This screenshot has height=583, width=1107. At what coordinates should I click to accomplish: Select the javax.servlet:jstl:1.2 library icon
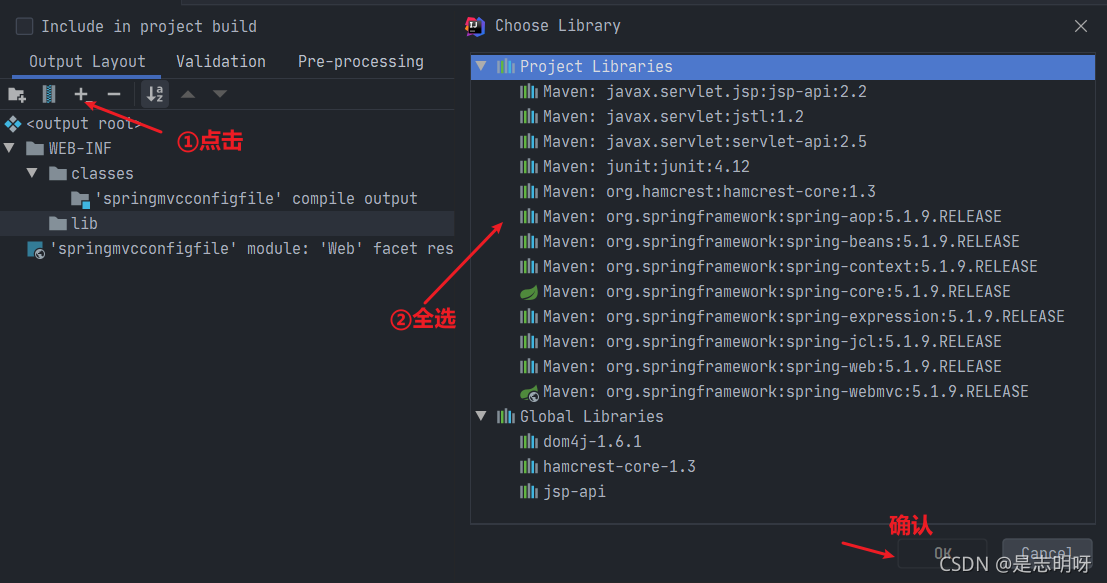(x=529, y=116)
